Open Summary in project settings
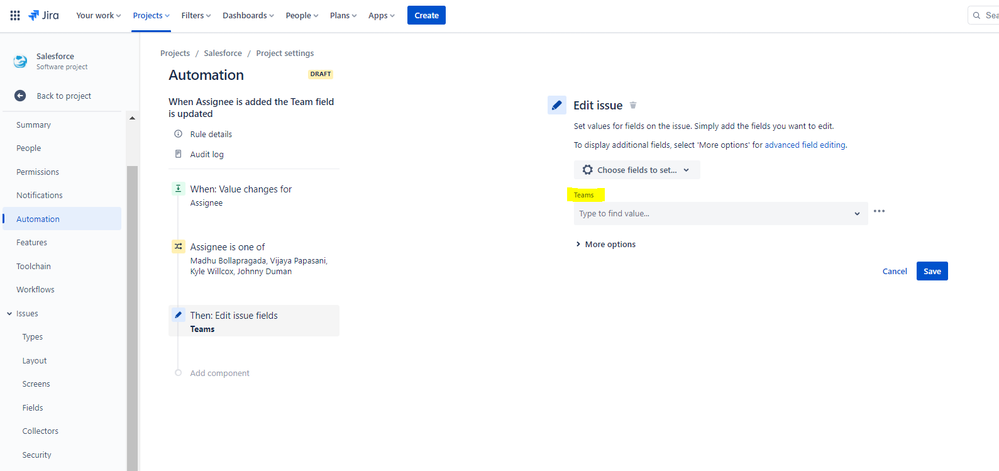999x471 pixels. point(33,125)
